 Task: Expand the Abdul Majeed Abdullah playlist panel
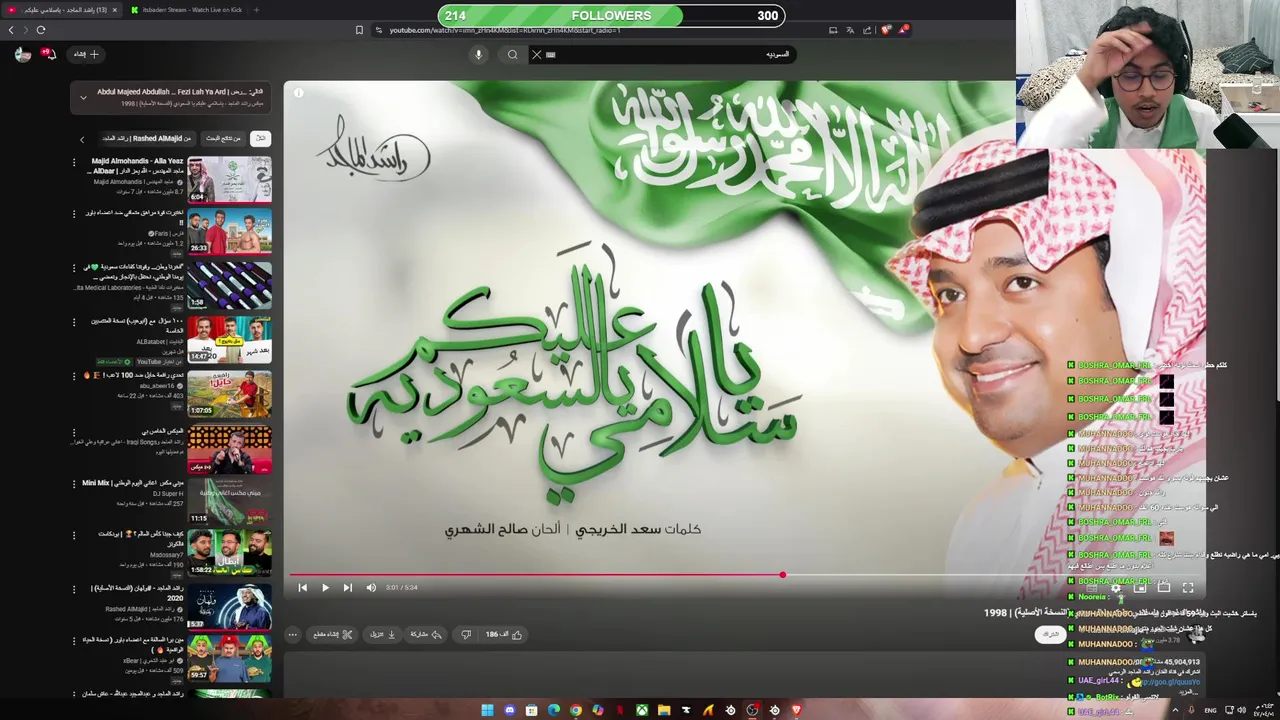point(83,97)
